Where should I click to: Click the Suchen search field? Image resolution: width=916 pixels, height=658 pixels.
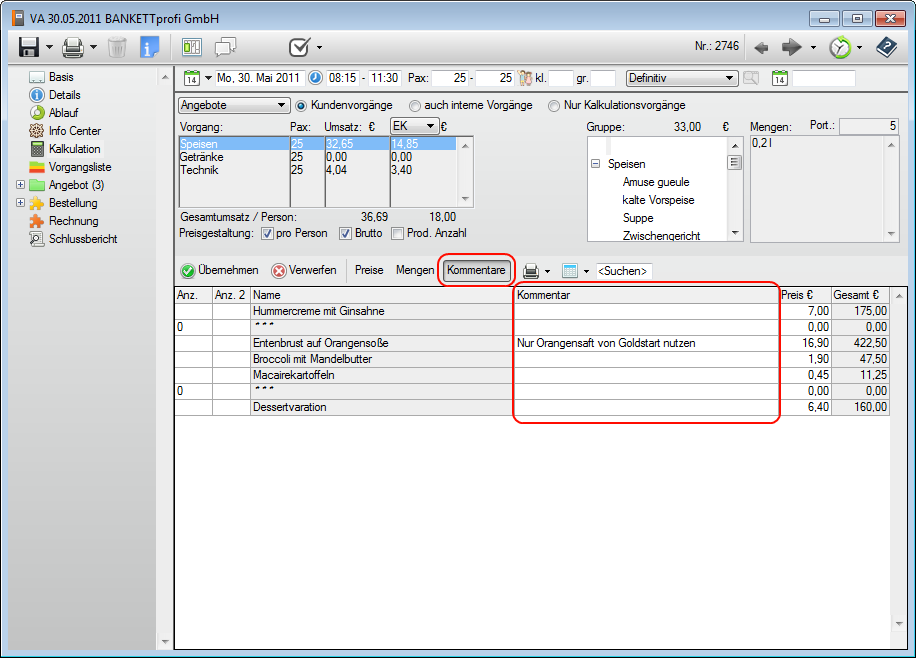tap(623, 271)
